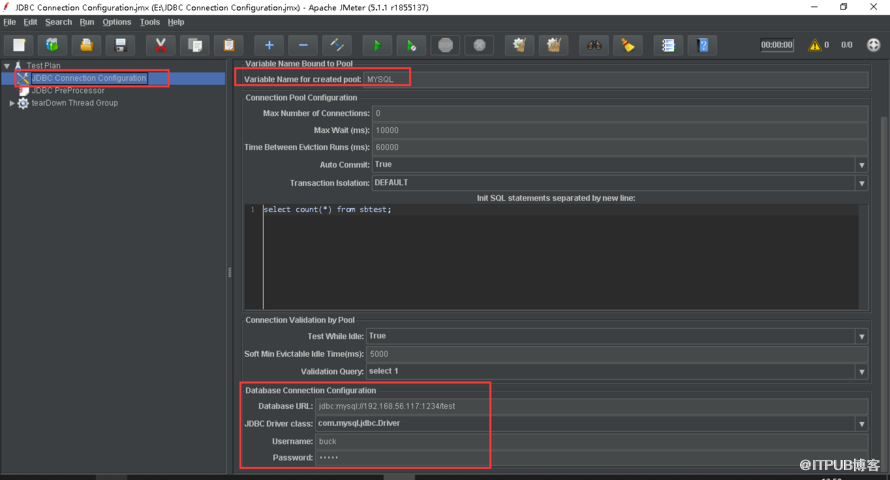Open the Run menu

click(x=87, y=22)
